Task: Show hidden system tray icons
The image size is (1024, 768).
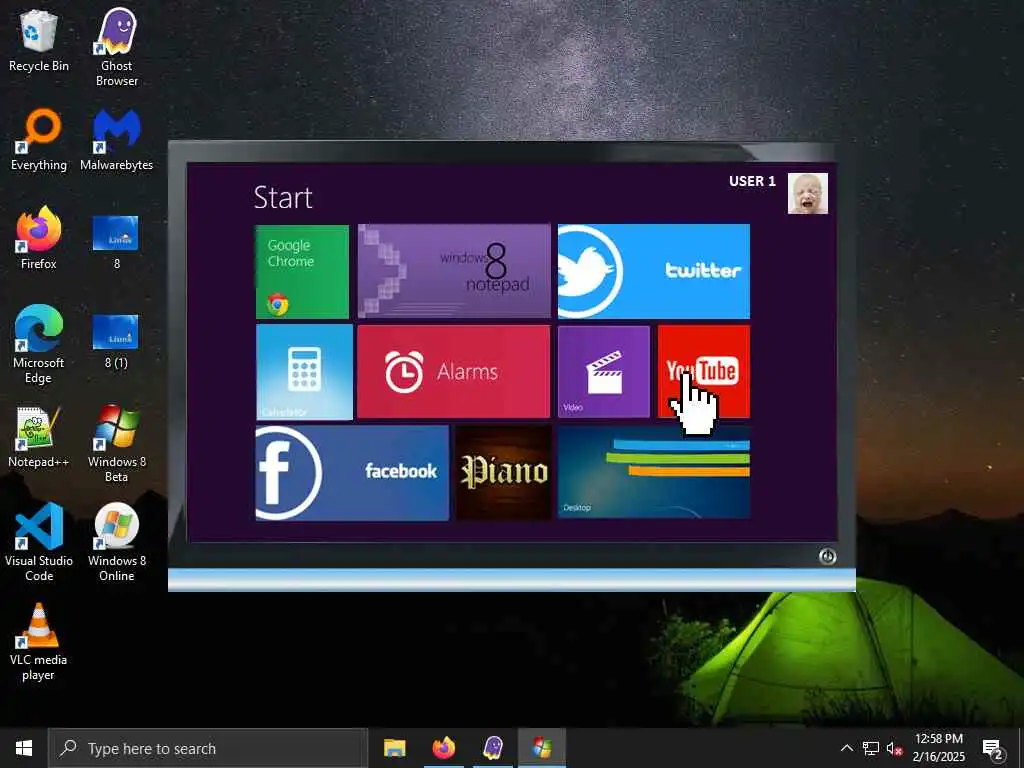Action: pos(846,748)
